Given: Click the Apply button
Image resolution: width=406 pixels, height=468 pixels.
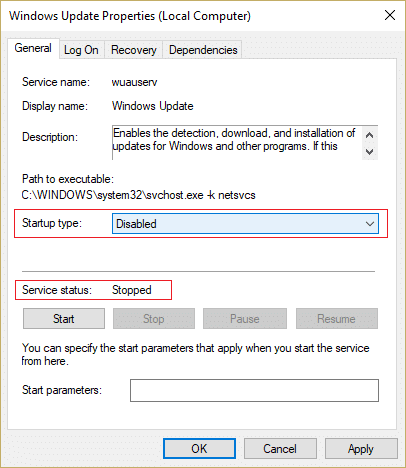Looking at the screenshot, I should [x=361, y=449].
